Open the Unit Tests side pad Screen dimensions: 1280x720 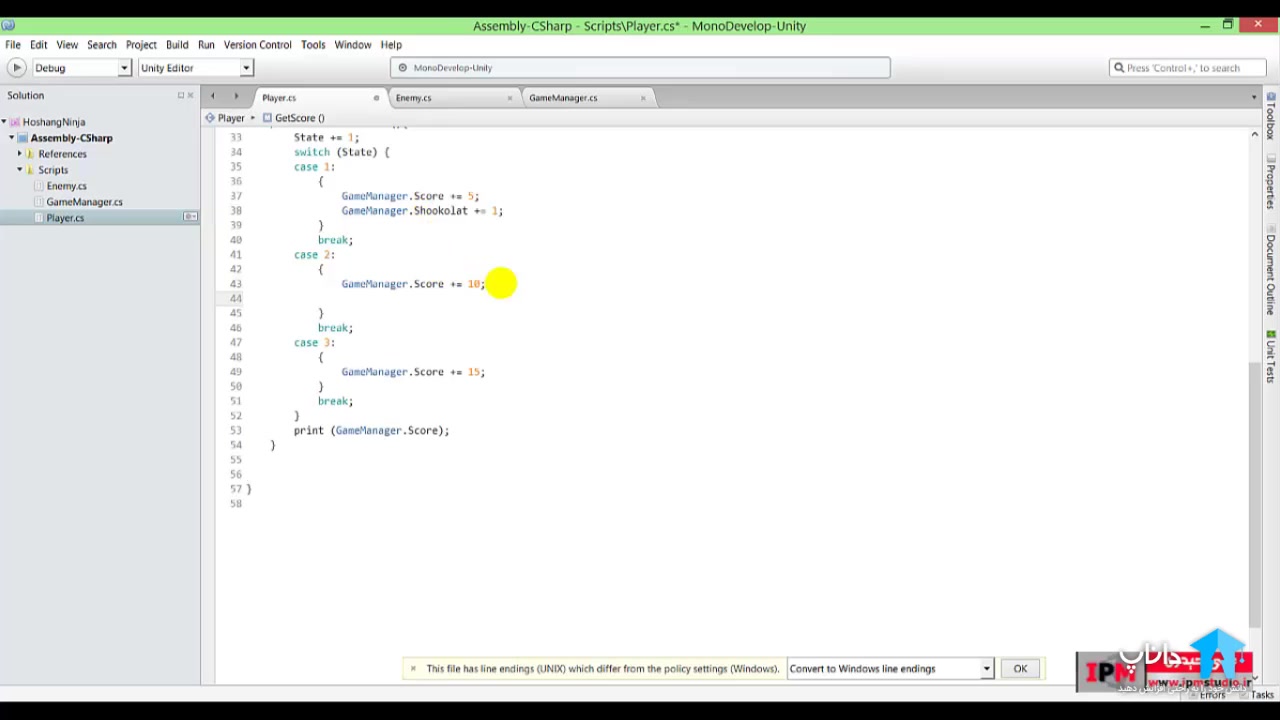point(1271,357)
